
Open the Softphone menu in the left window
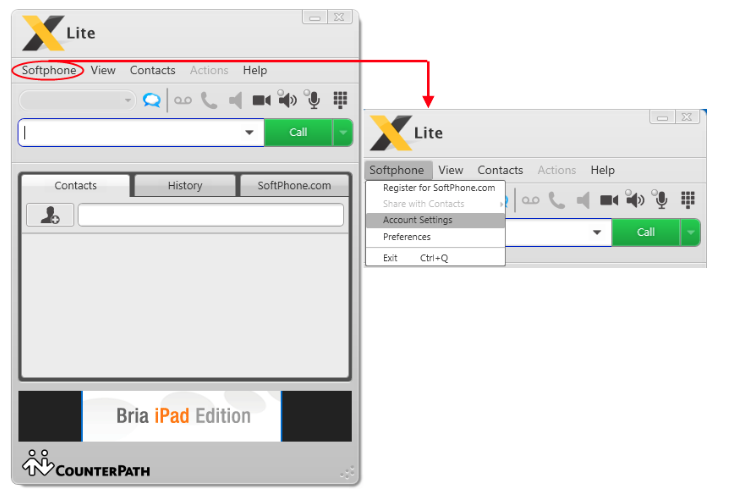tap(48, 70)
